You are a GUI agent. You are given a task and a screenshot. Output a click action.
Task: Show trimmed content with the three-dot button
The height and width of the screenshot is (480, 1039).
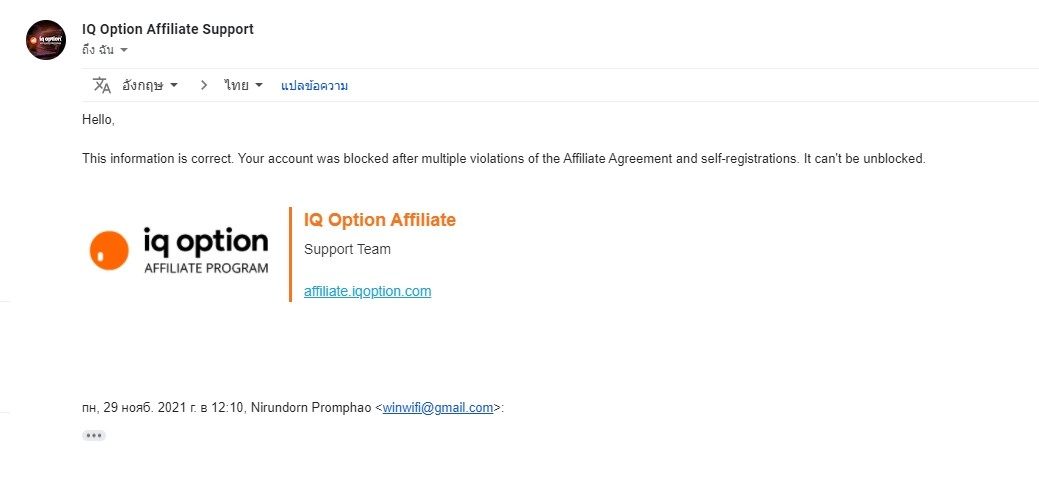(x=94, y=435)
